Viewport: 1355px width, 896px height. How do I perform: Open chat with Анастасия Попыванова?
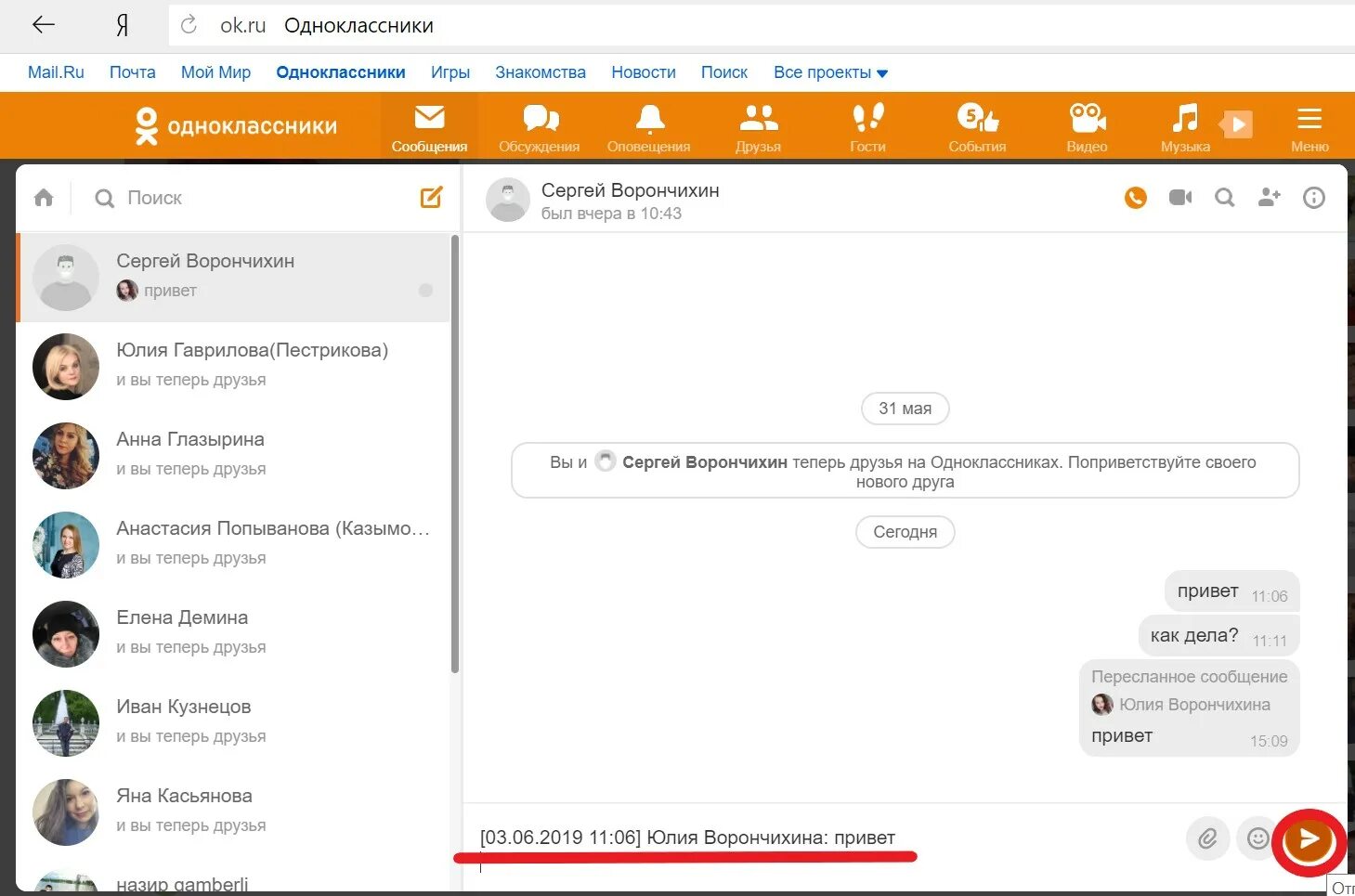233,544
